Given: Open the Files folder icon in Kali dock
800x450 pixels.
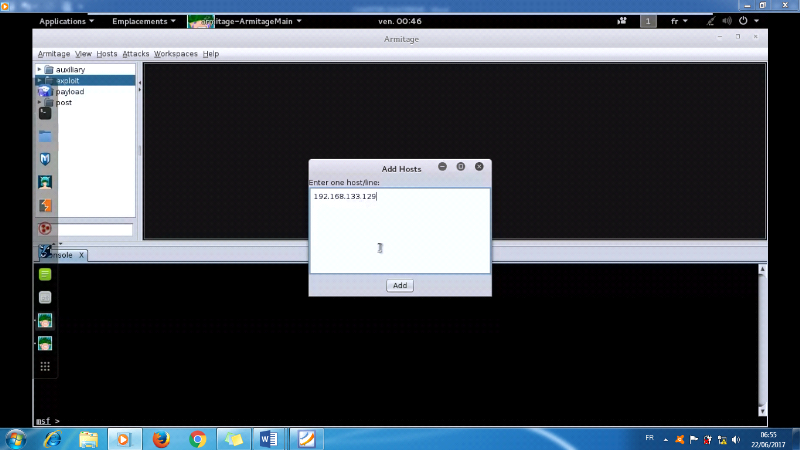Looking at the screenshot, I should pyautogui.click(x=45, y=136).
